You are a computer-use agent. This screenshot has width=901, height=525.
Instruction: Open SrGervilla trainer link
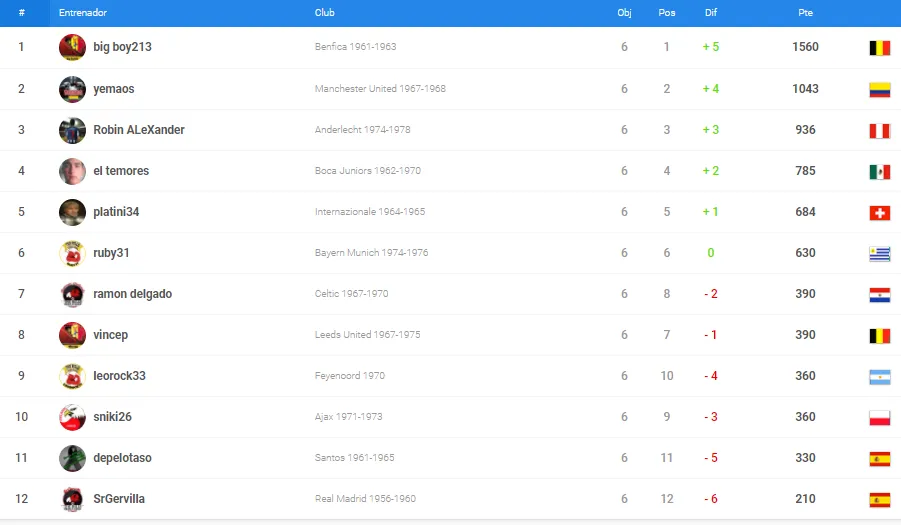pyautogui.click(x=119, y=499)
